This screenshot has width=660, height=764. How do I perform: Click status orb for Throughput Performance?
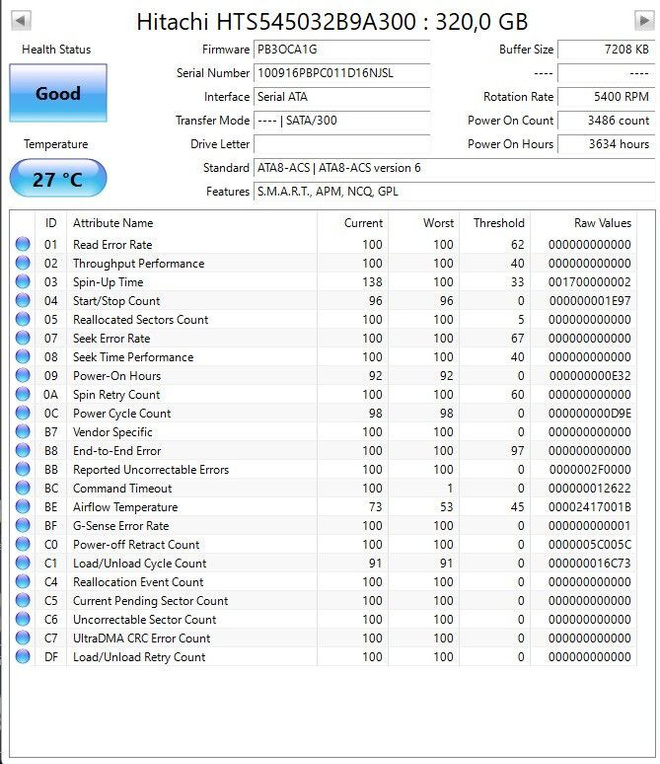click(x=22, y=263)
